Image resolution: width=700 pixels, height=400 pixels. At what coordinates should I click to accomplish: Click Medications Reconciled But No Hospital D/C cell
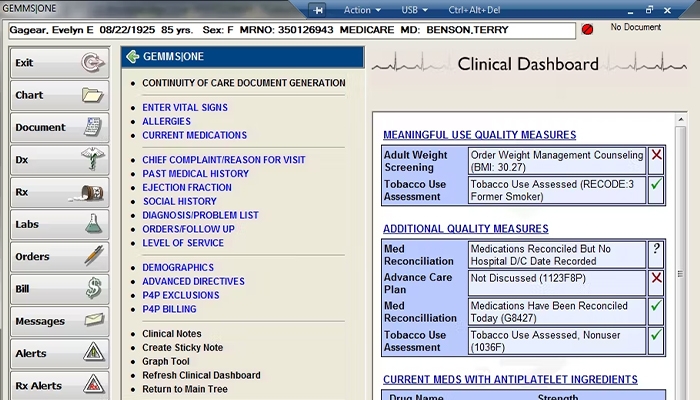pos(557,255)
